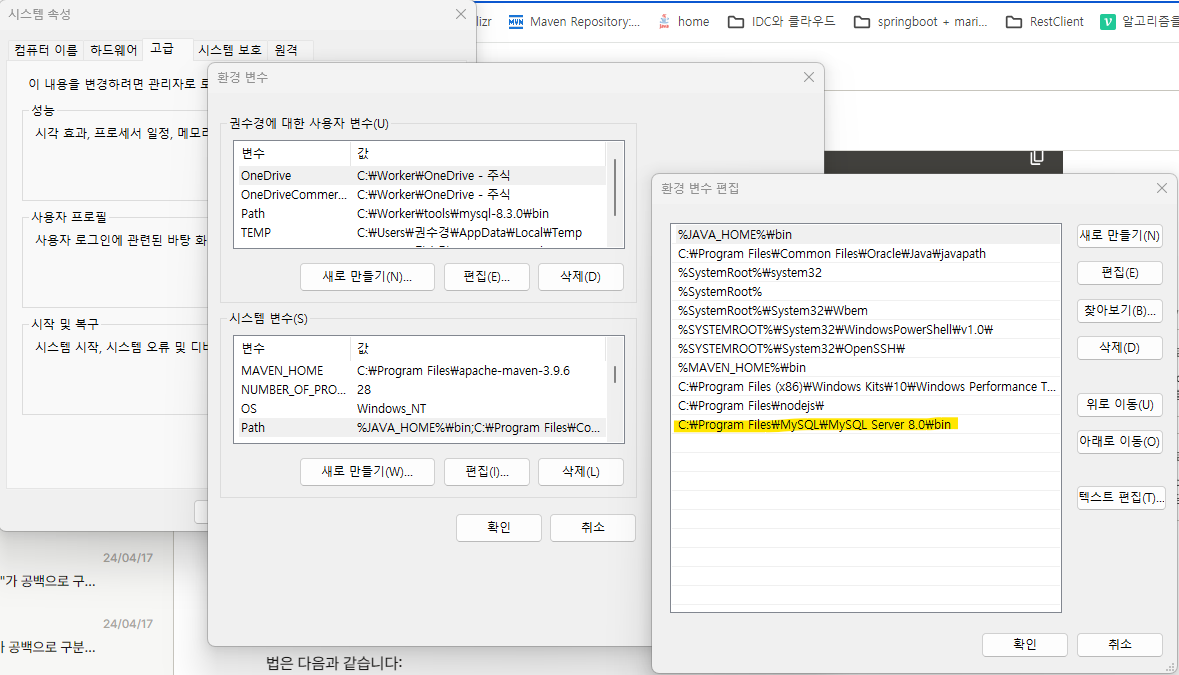Click 새로 만들기(N) in path editor
The image size is (1179, 675).
coord(1120,235)
